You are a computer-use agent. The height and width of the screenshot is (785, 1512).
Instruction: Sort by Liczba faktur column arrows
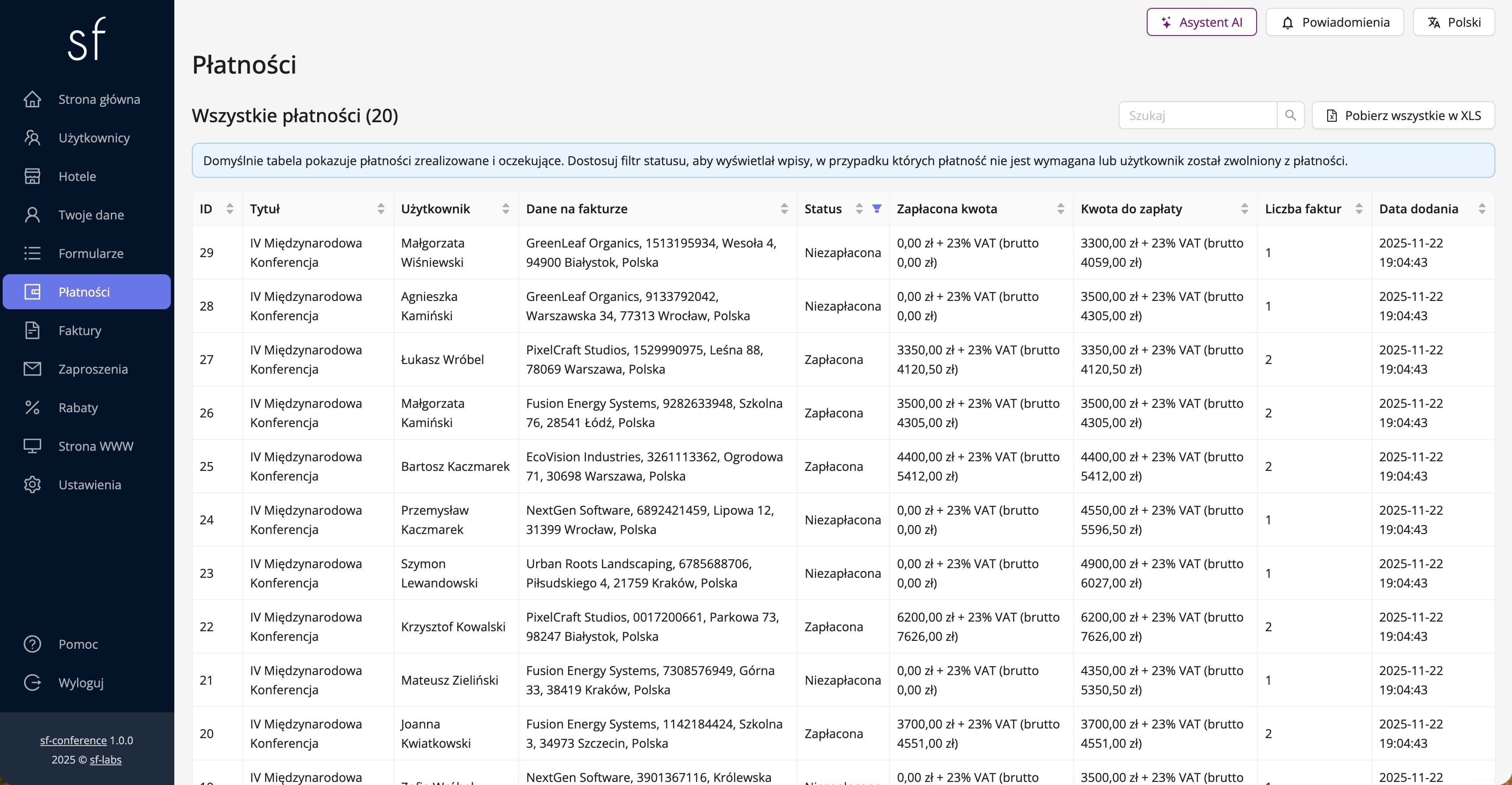pos(1358,209)
